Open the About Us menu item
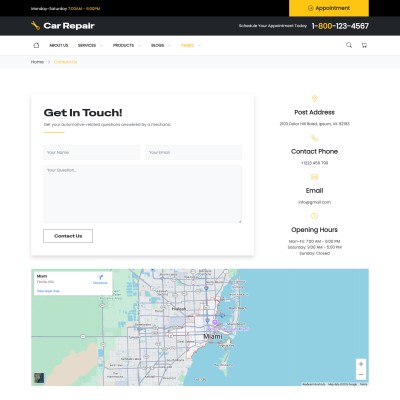 58,45
